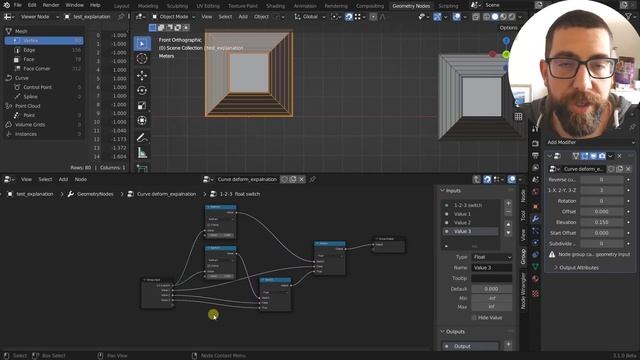Switch to the Shading workspace tab
640x360 pixels.
276,6
